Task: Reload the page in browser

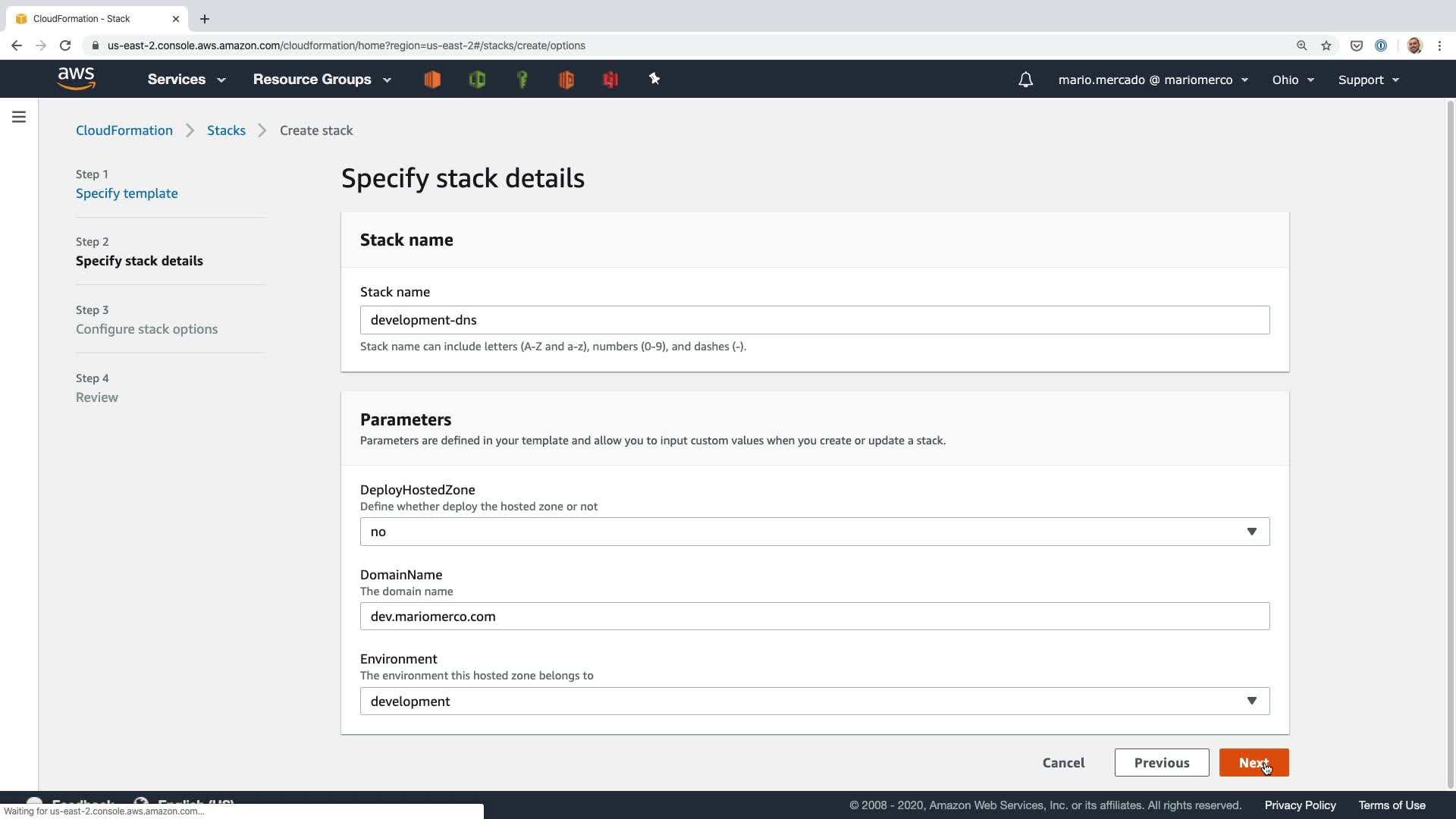Action: 65,45
